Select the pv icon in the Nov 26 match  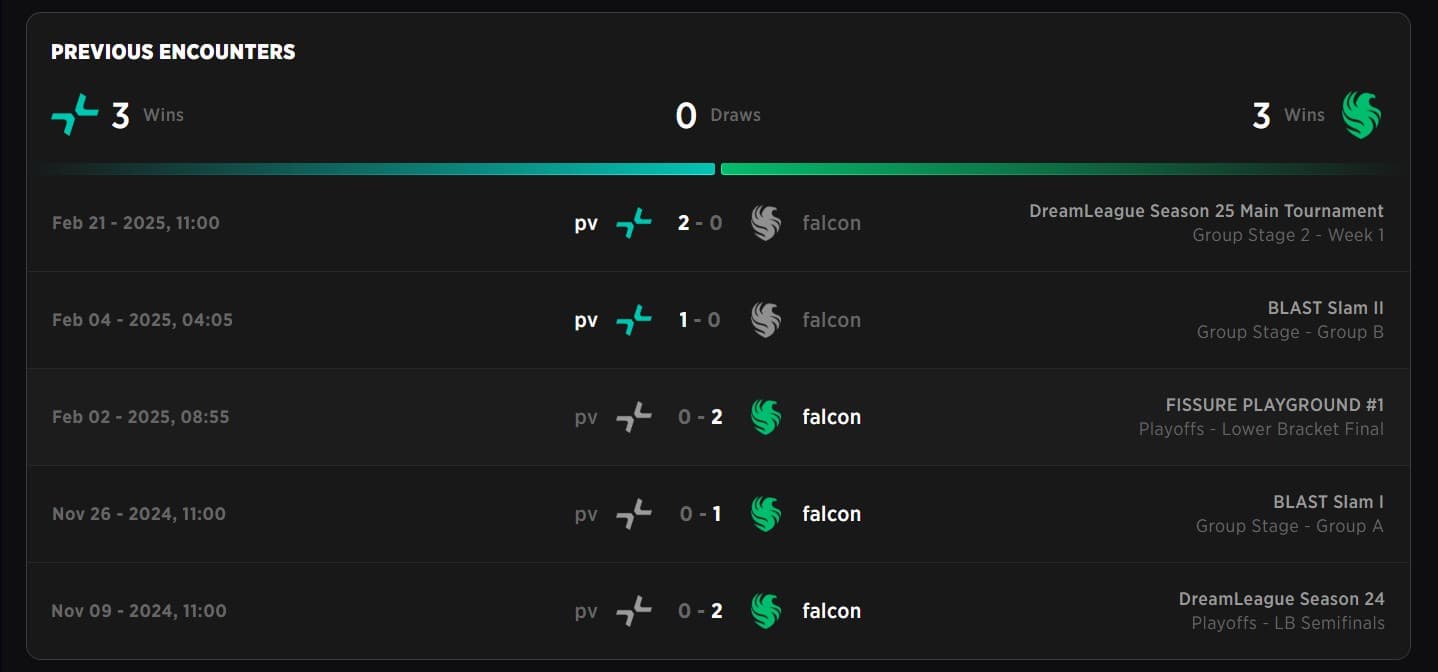click(634, 513)
